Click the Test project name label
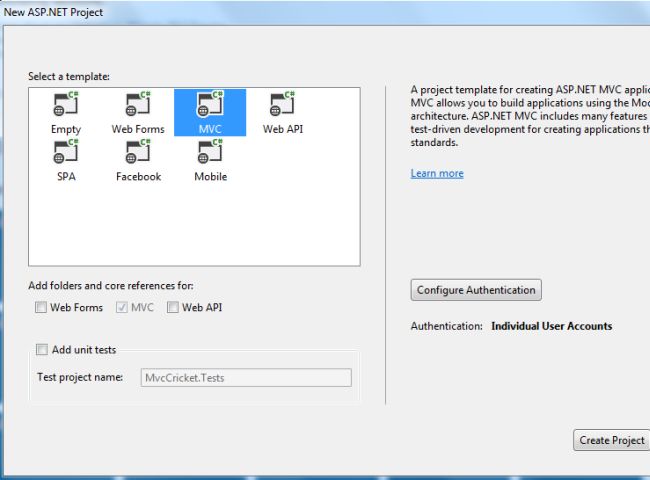 click(x=80, y=377)
